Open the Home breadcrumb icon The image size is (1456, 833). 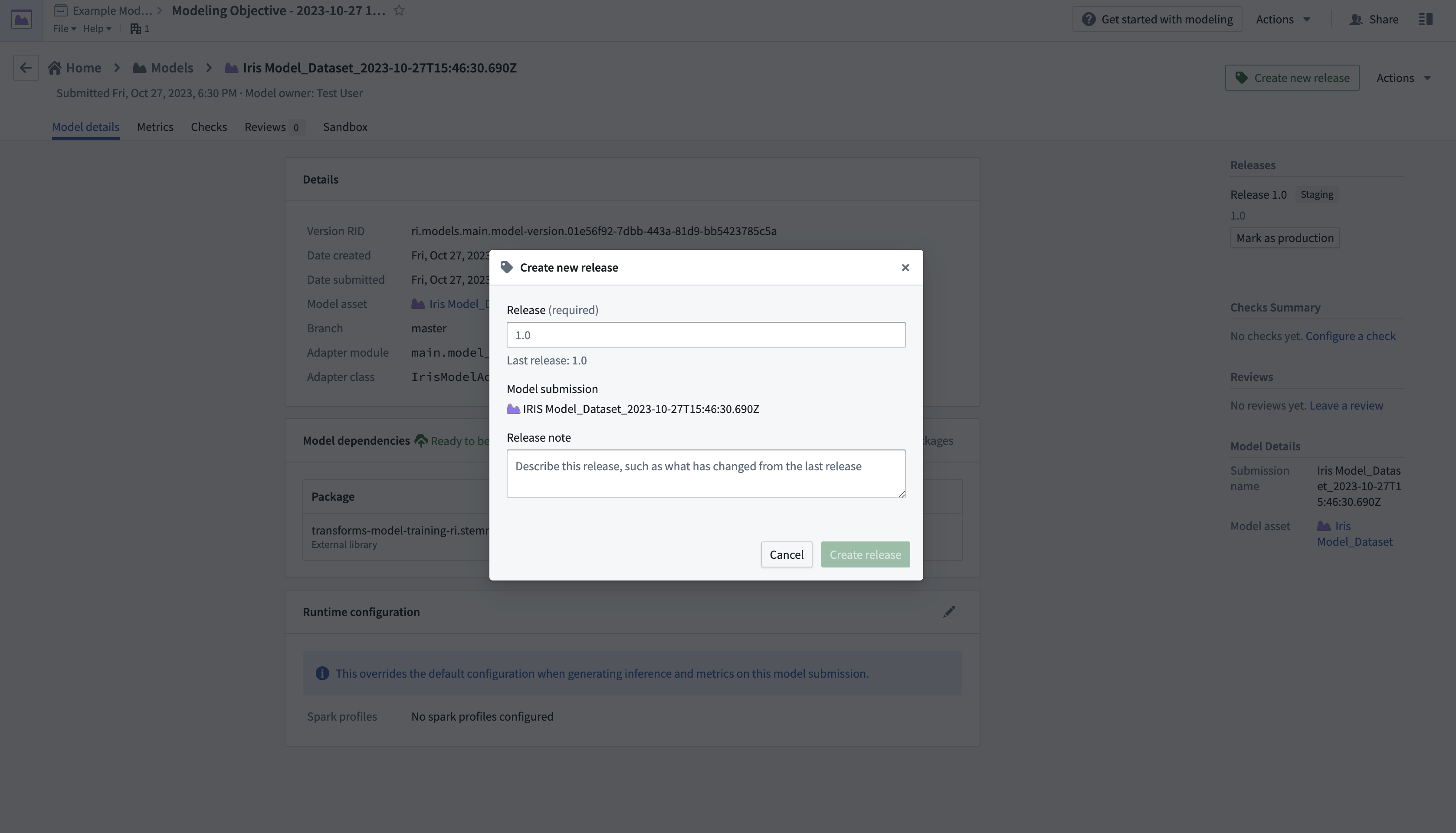[x=54, y=68]
